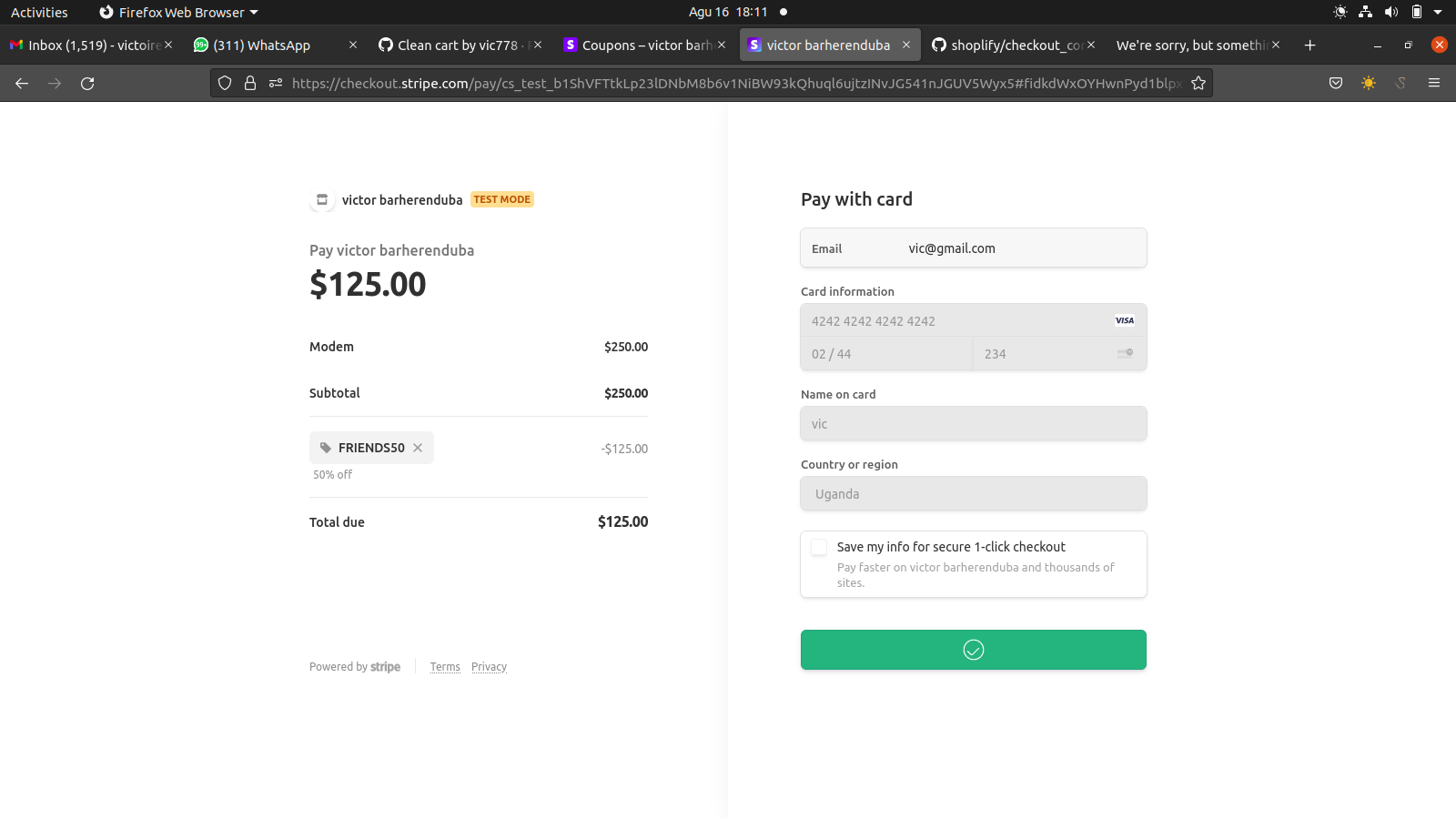The width and height of the screenshot is (1456, 819).
Task: Click the CVC card hint icon
Action: coord(1125,353)
